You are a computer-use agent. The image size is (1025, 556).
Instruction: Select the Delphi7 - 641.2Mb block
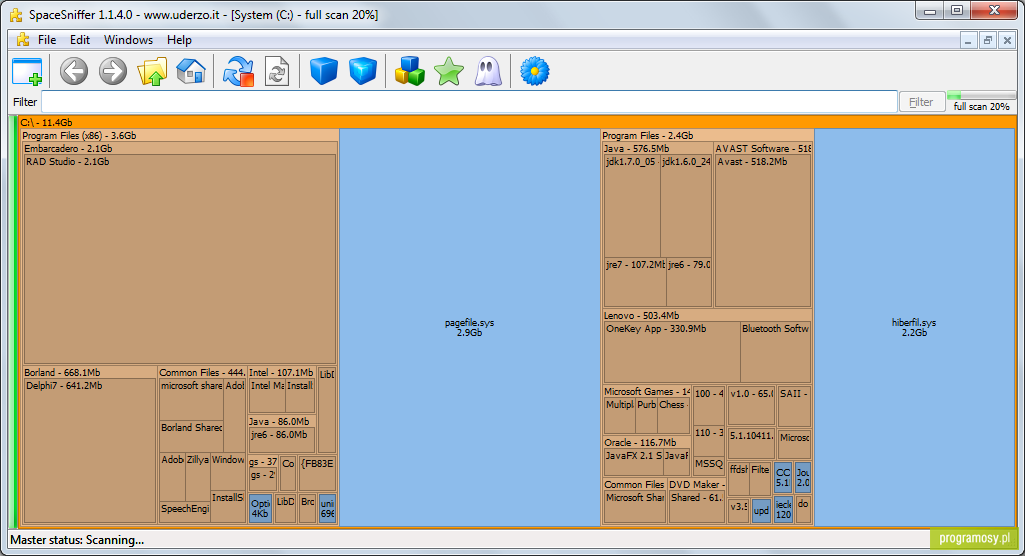(x=90, y=450)
